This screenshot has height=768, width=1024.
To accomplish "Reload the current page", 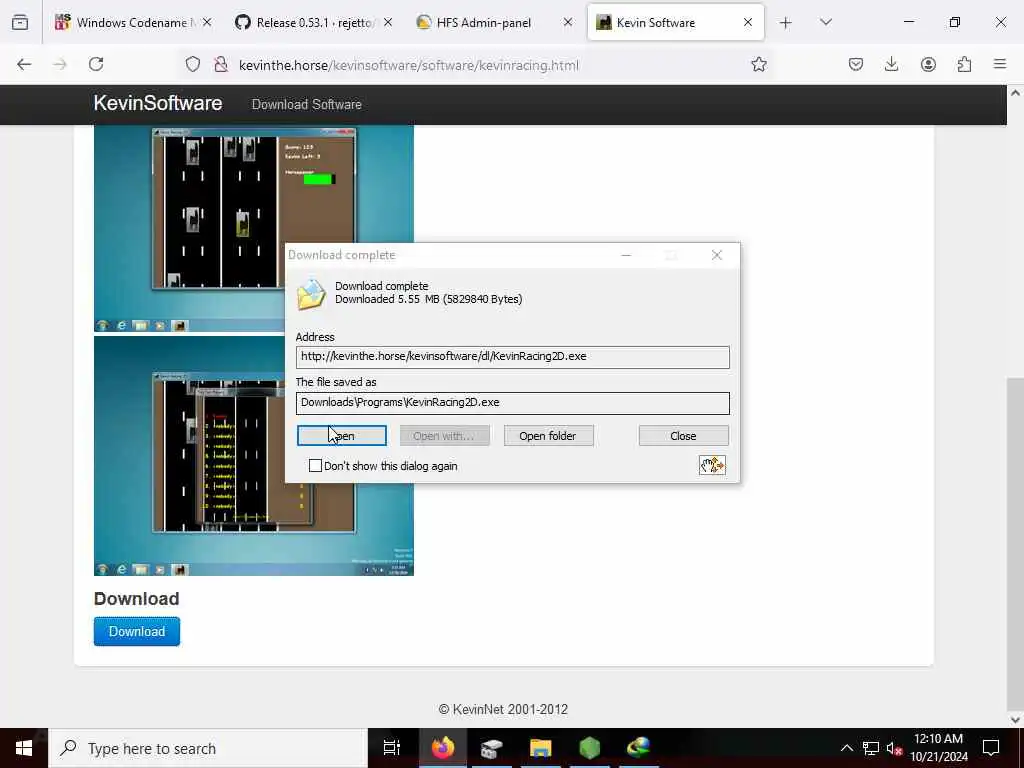I will tap(96, 64).
